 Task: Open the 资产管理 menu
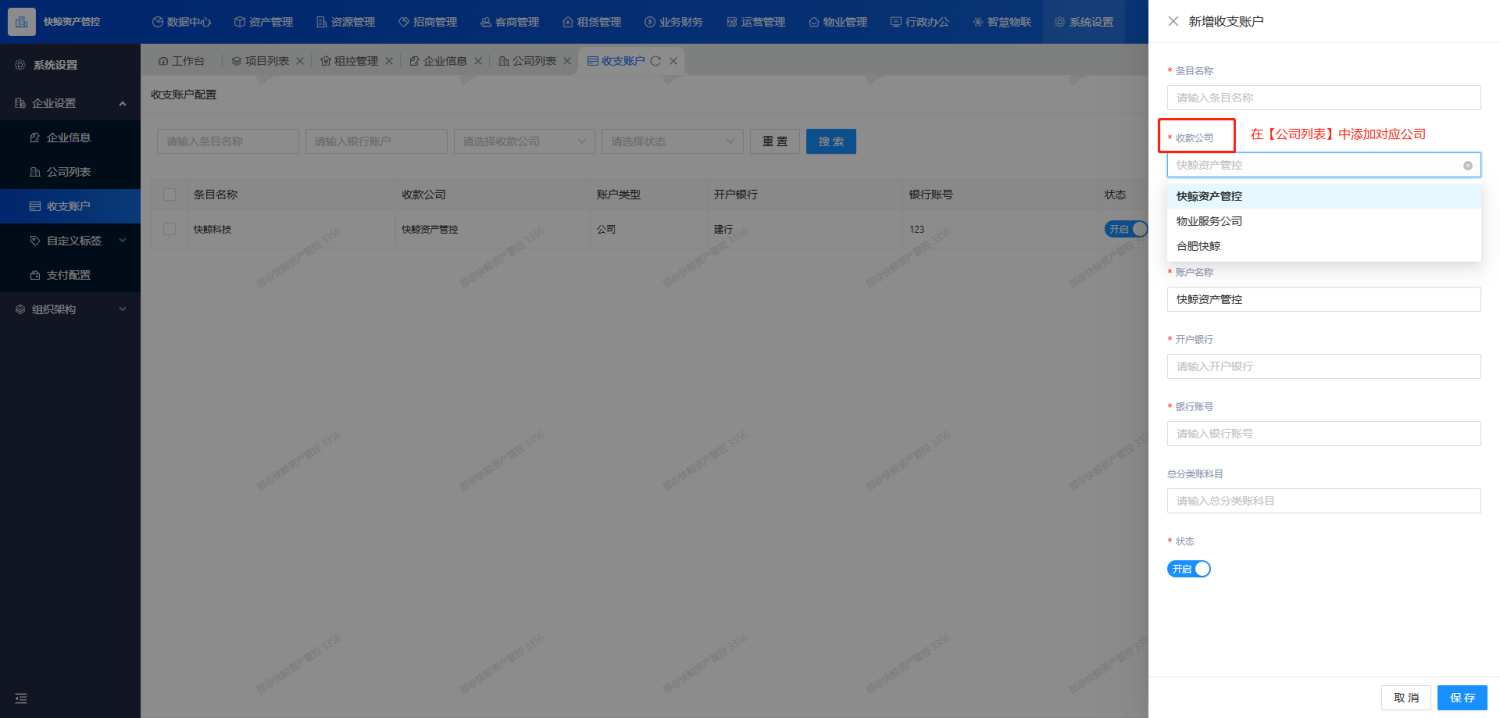(263, 22)
